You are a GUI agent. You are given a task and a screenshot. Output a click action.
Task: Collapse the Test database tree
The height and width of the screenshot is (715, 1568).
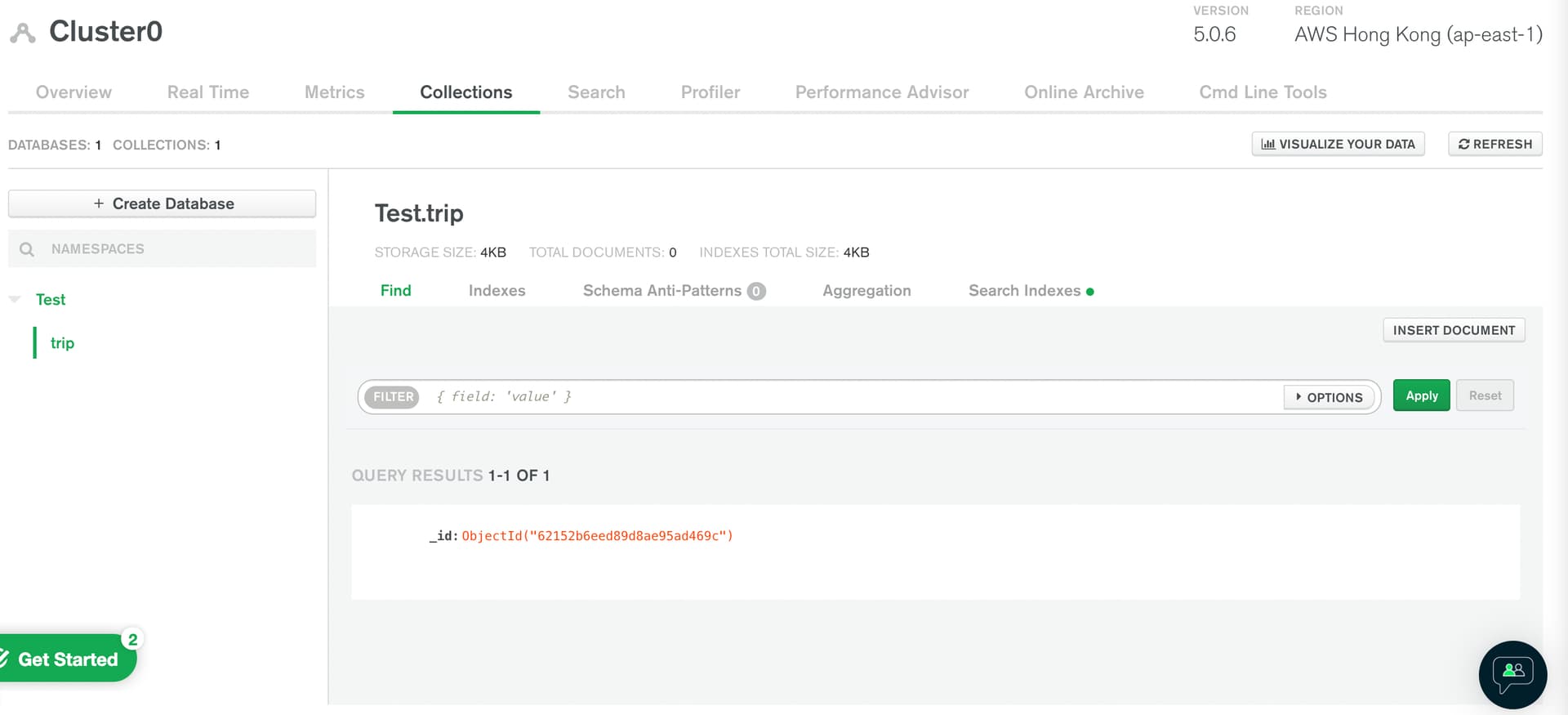pos(15,300)
